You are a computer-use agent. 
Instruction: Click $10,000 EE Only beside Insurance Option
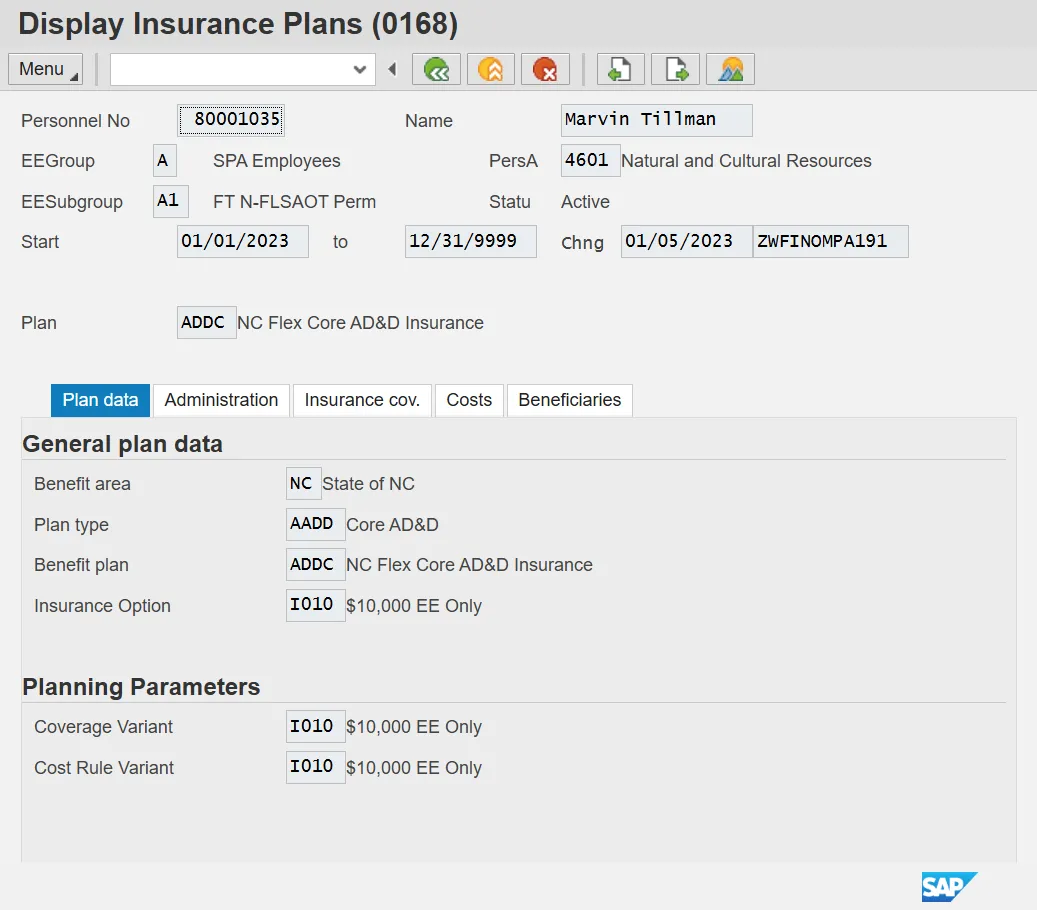coord(414,606)
